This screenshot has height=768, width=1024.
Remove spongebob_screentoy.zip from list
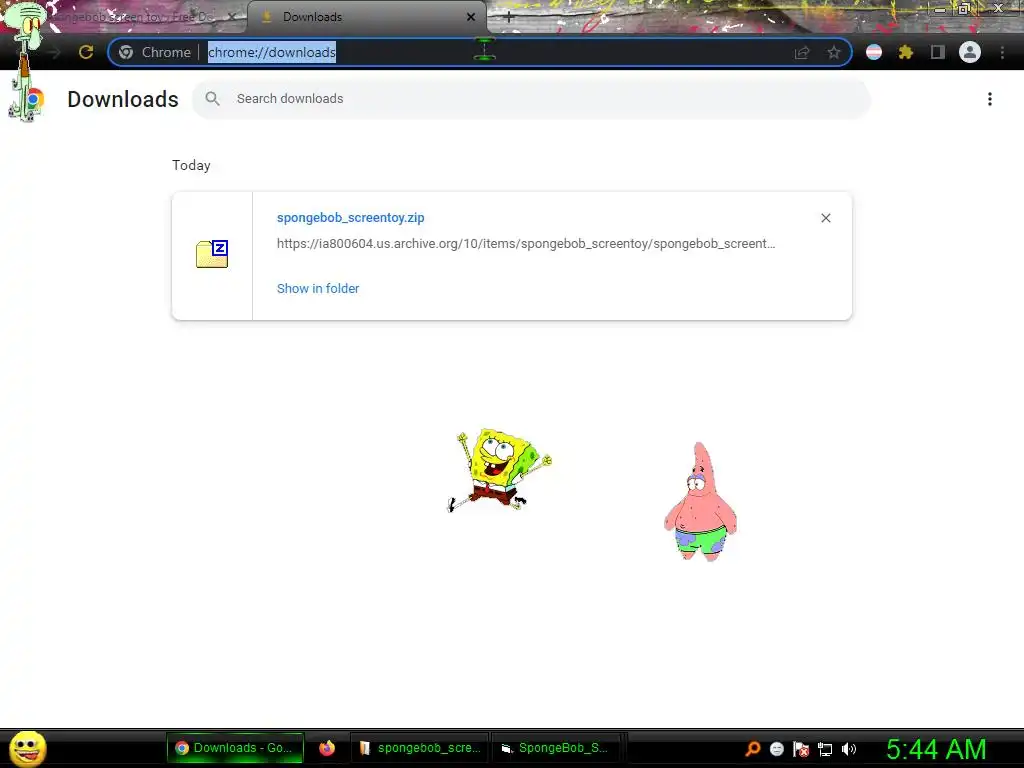coord(826,218)
